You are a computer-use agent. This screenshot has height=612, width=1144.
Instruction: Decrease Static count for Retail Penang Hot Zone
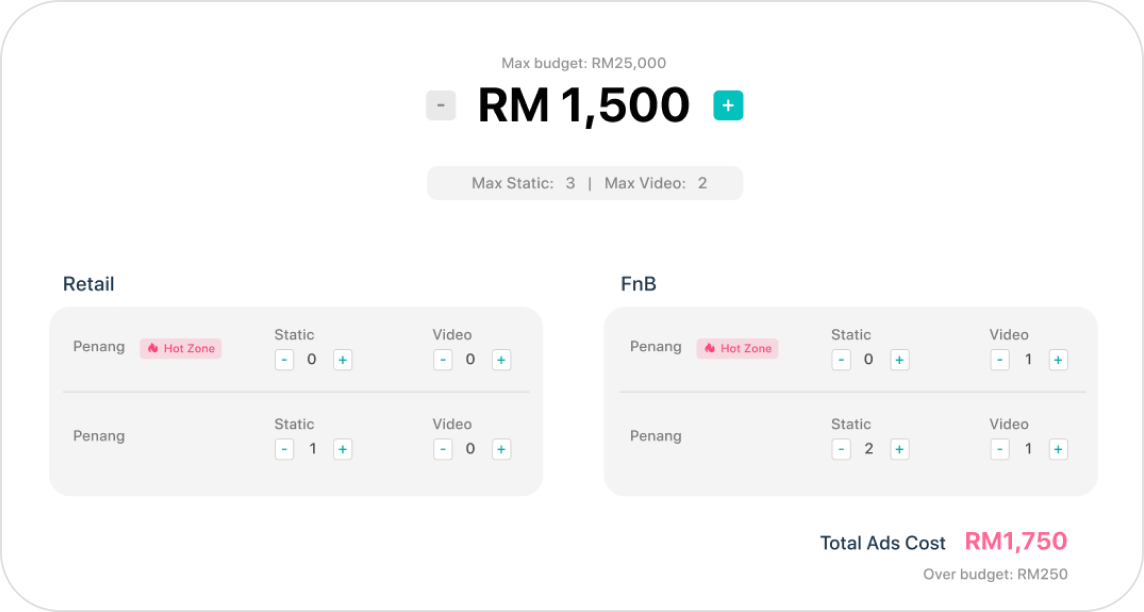tap(284, 360)
